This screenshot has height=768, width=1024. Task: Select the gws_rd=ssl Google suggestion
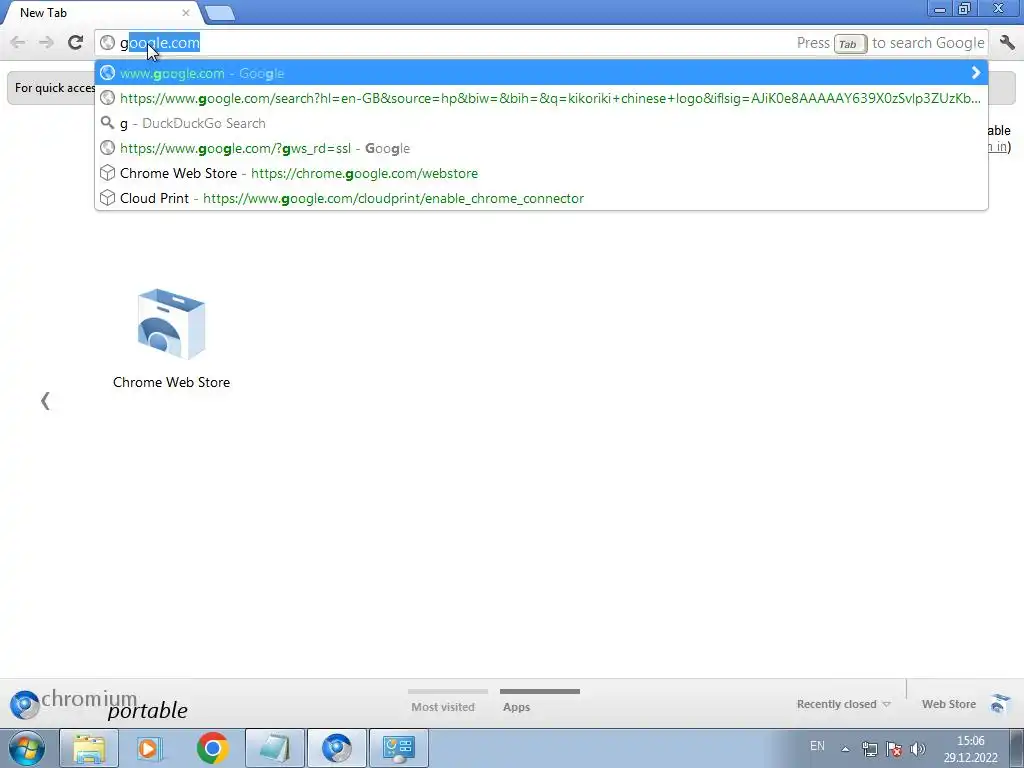click(x=541, y=148)
